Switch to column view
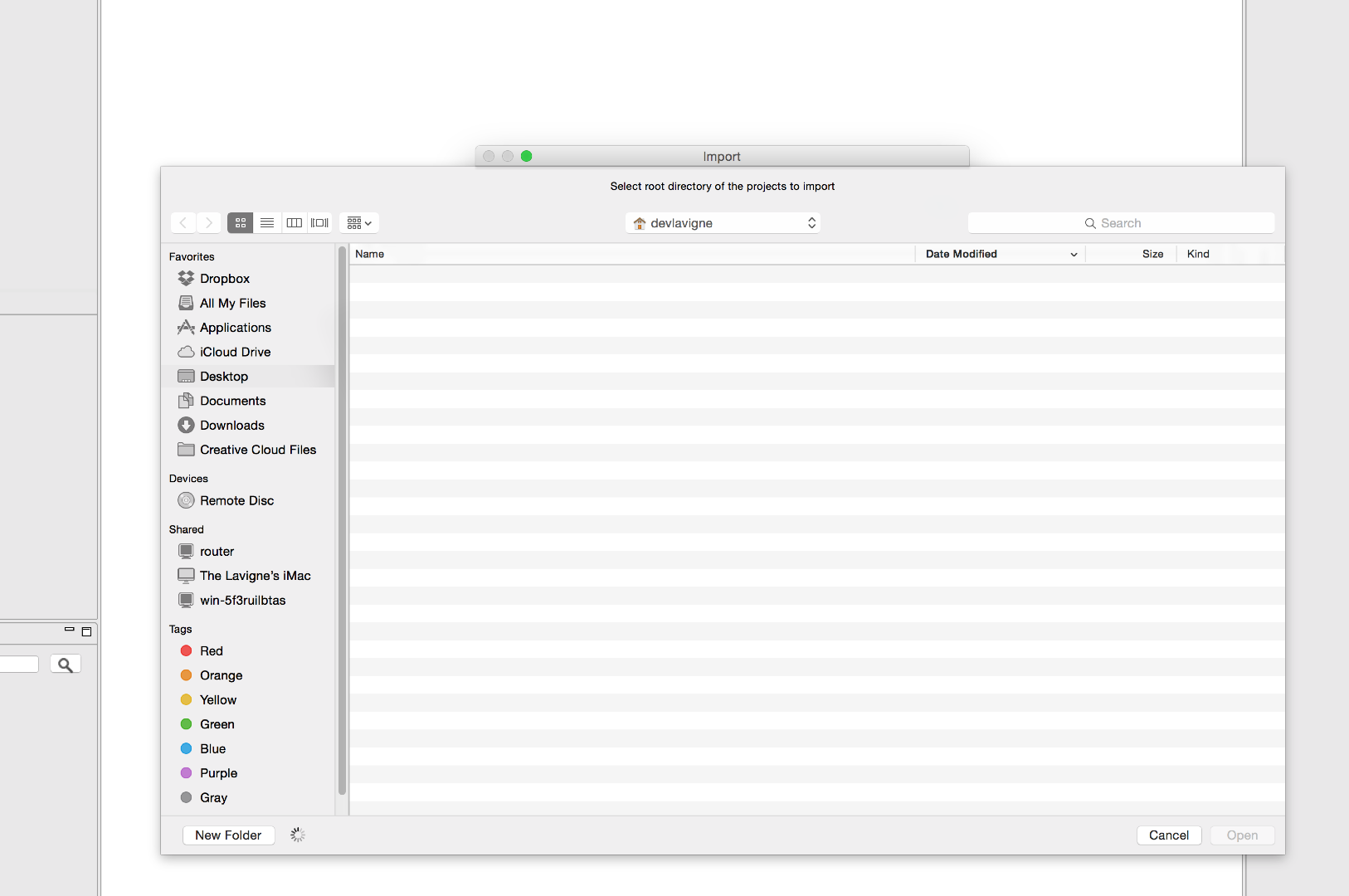 tap(294, 223)
